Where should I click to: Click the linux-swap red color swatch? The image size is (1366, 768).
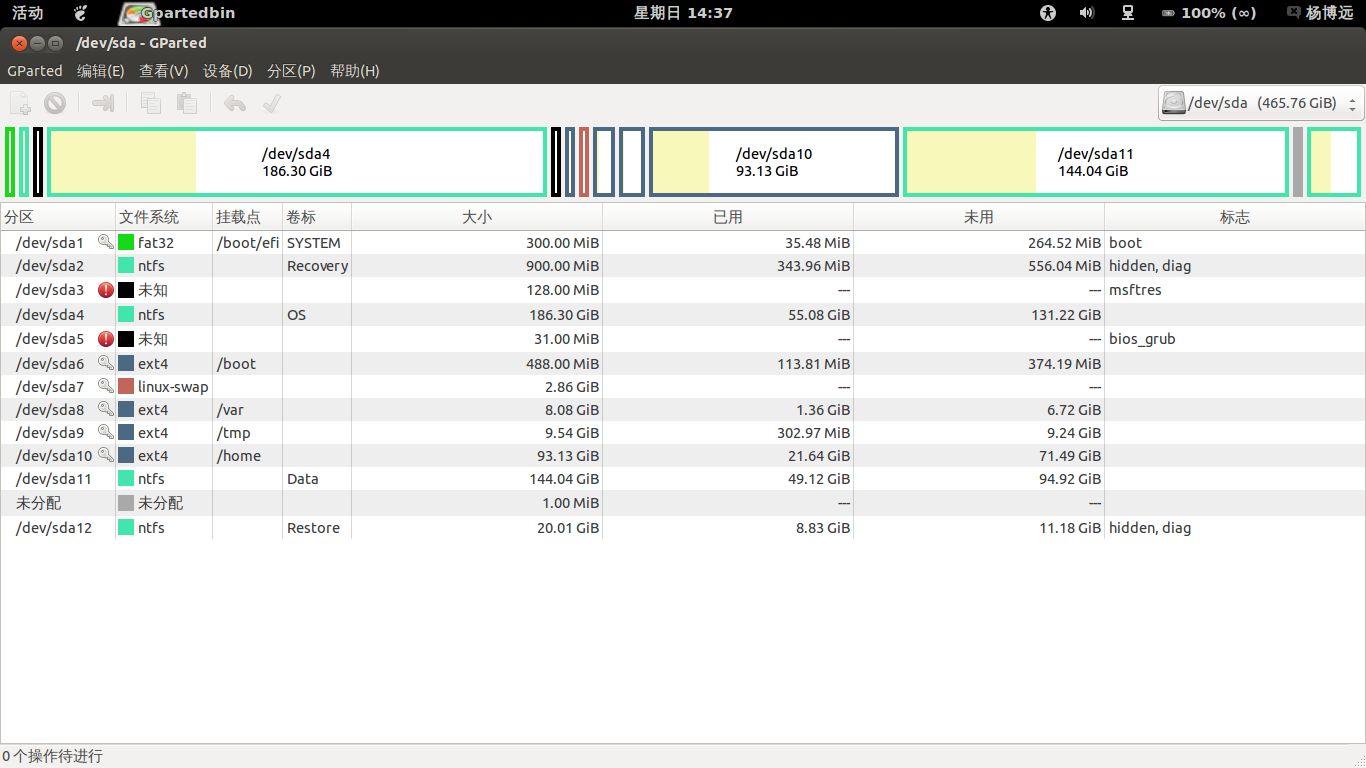point(126,386)
